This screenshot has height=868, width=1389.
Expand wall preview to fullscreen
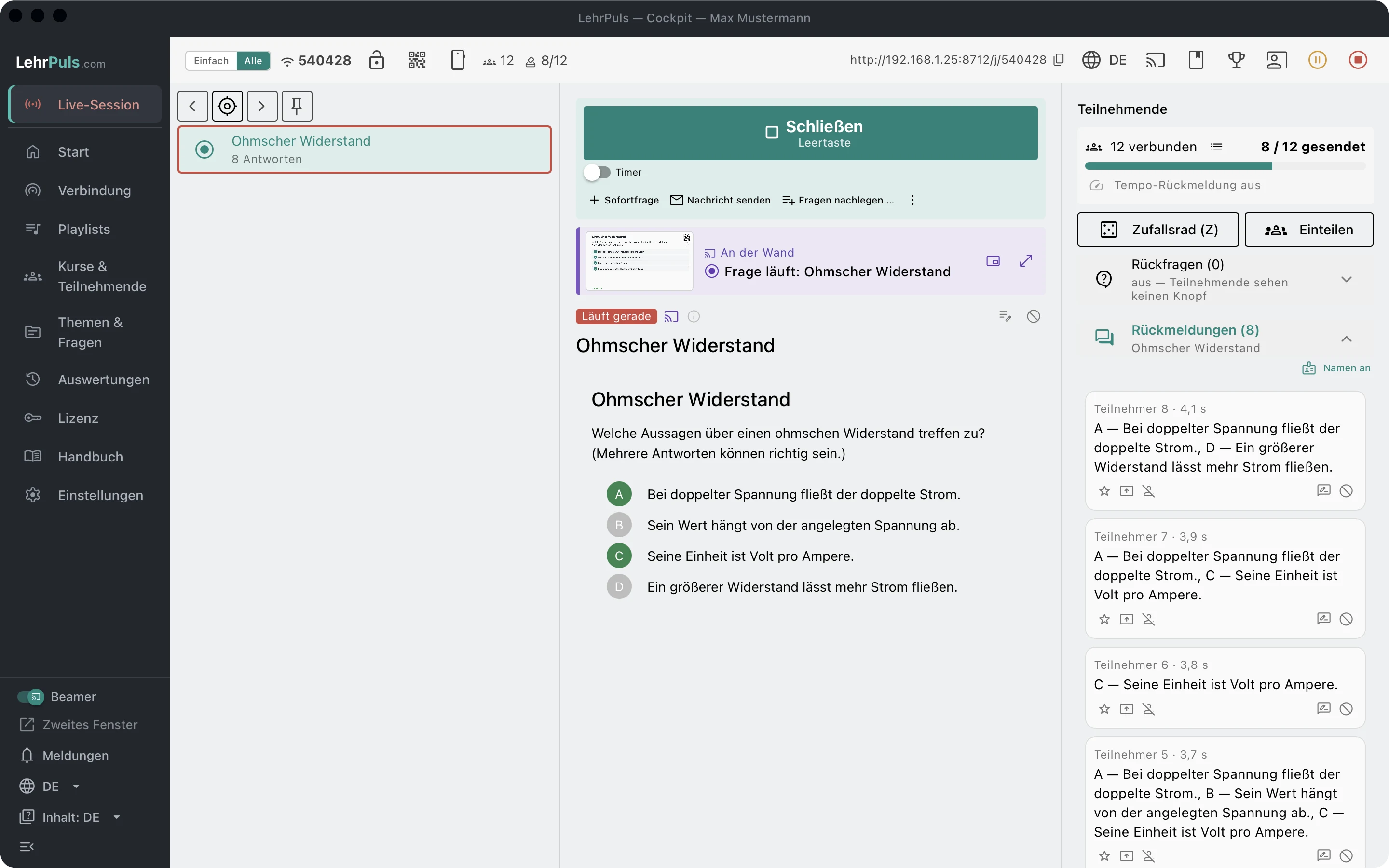pos(1026,261)
